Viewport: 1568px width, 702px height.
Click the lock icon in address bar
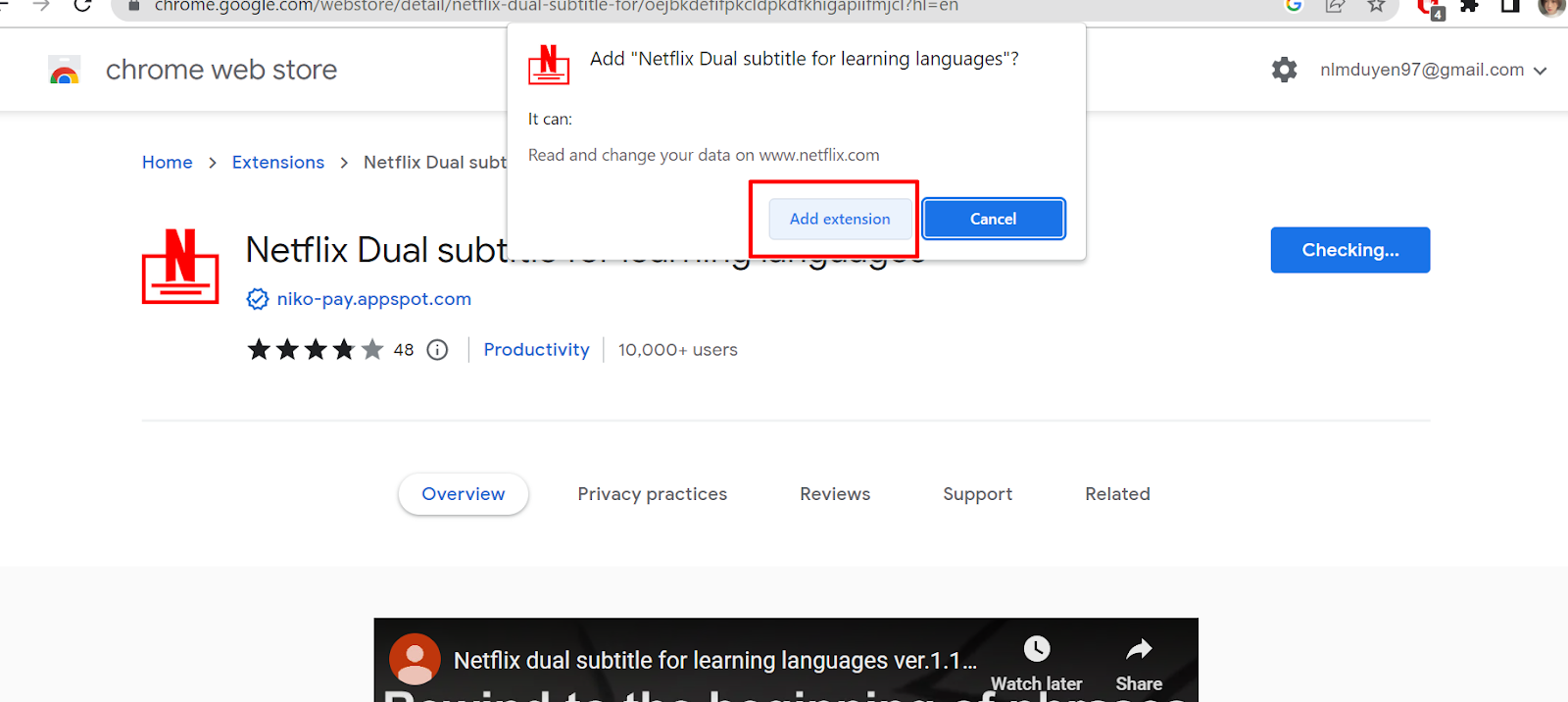[134, 6]
